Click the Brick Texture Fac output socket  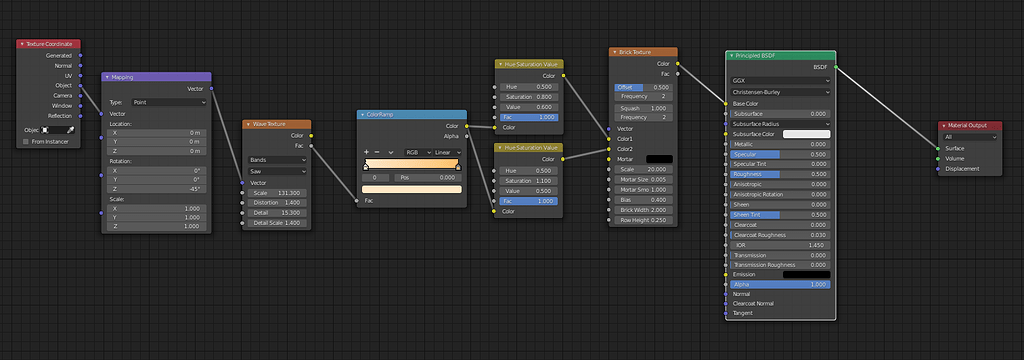pos(677,74)
